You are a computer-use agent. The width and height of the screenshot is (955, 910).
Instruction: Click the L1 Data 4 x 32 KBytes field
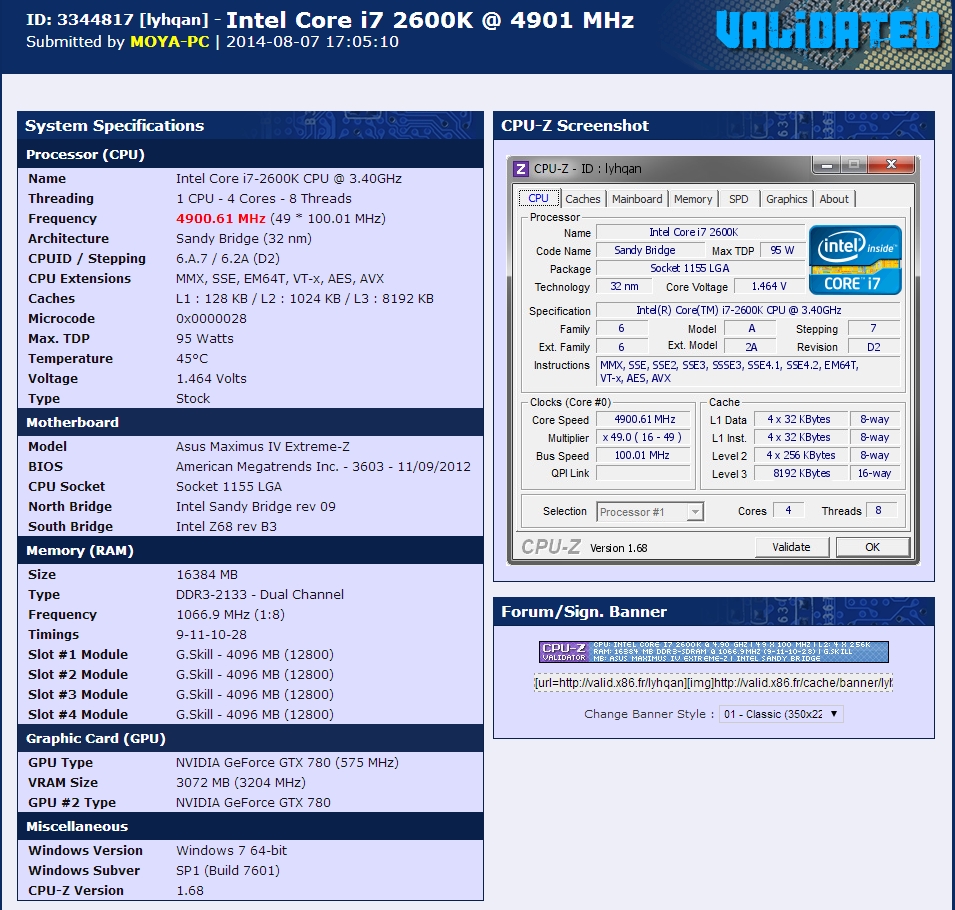(801, 419)
